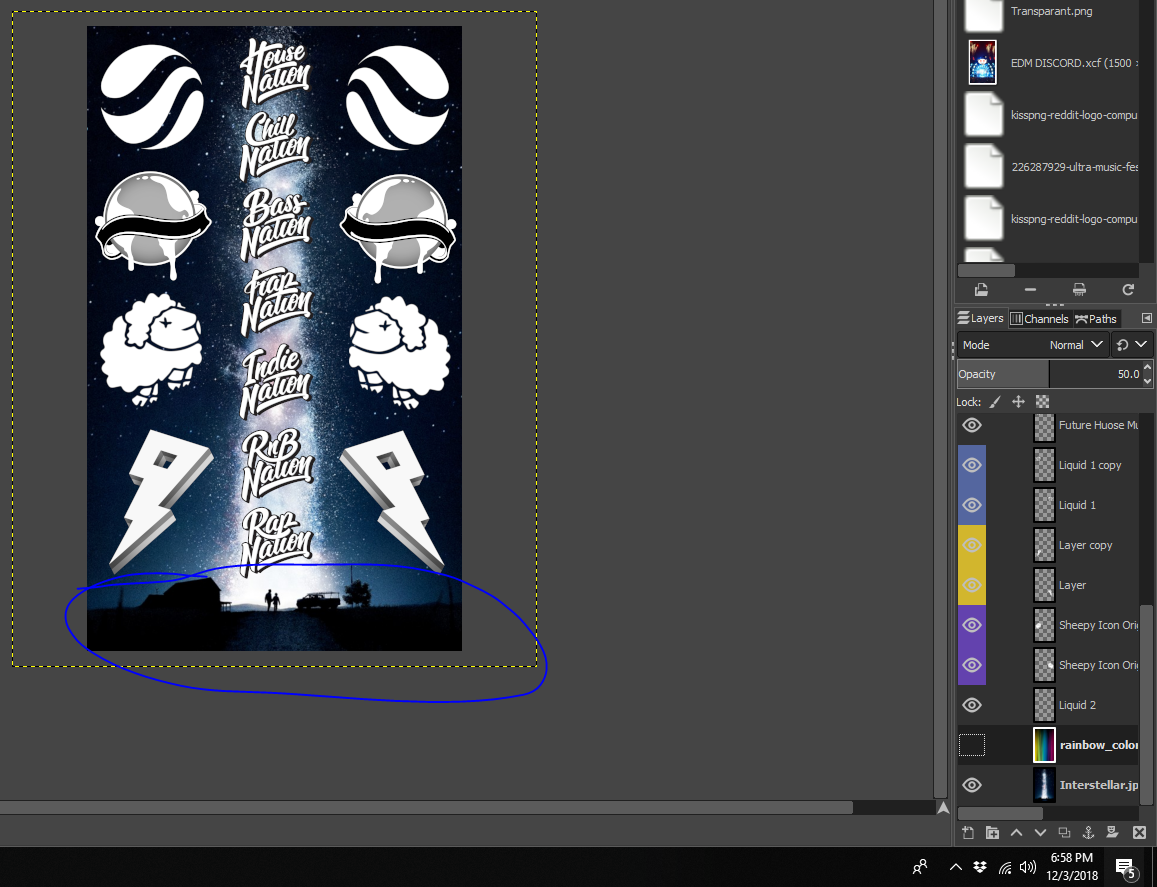Image resolution: width=1157 pixels, height=887 pixels.
Task: Open the selected entry in Document History
Action: pyautogui.click(x=981, y=290)
